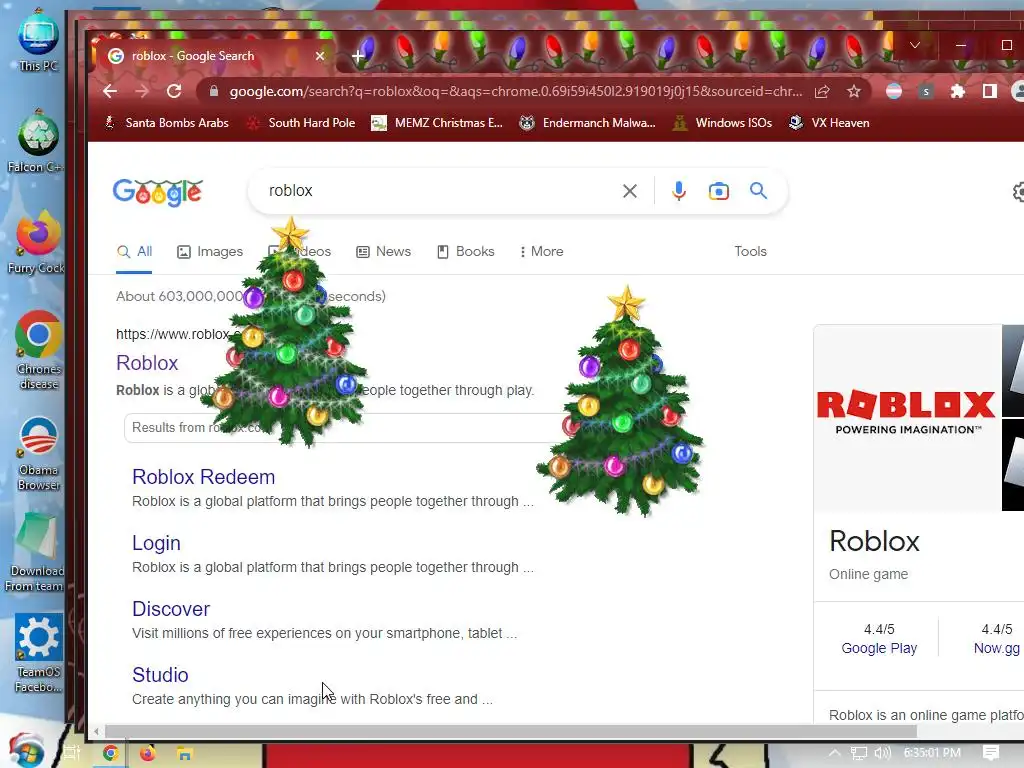This screenshot has width=1024, height=768.
Task: Open Windows ISOs bookmark
Action: 722,123
